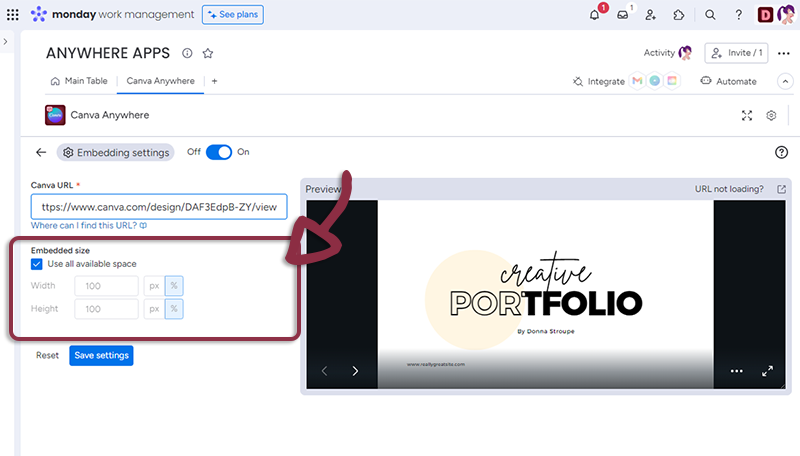The image size is (800, 456).
Task: Expand Canva Anywhere view to fullscreen
Action: tap(746, 115)
